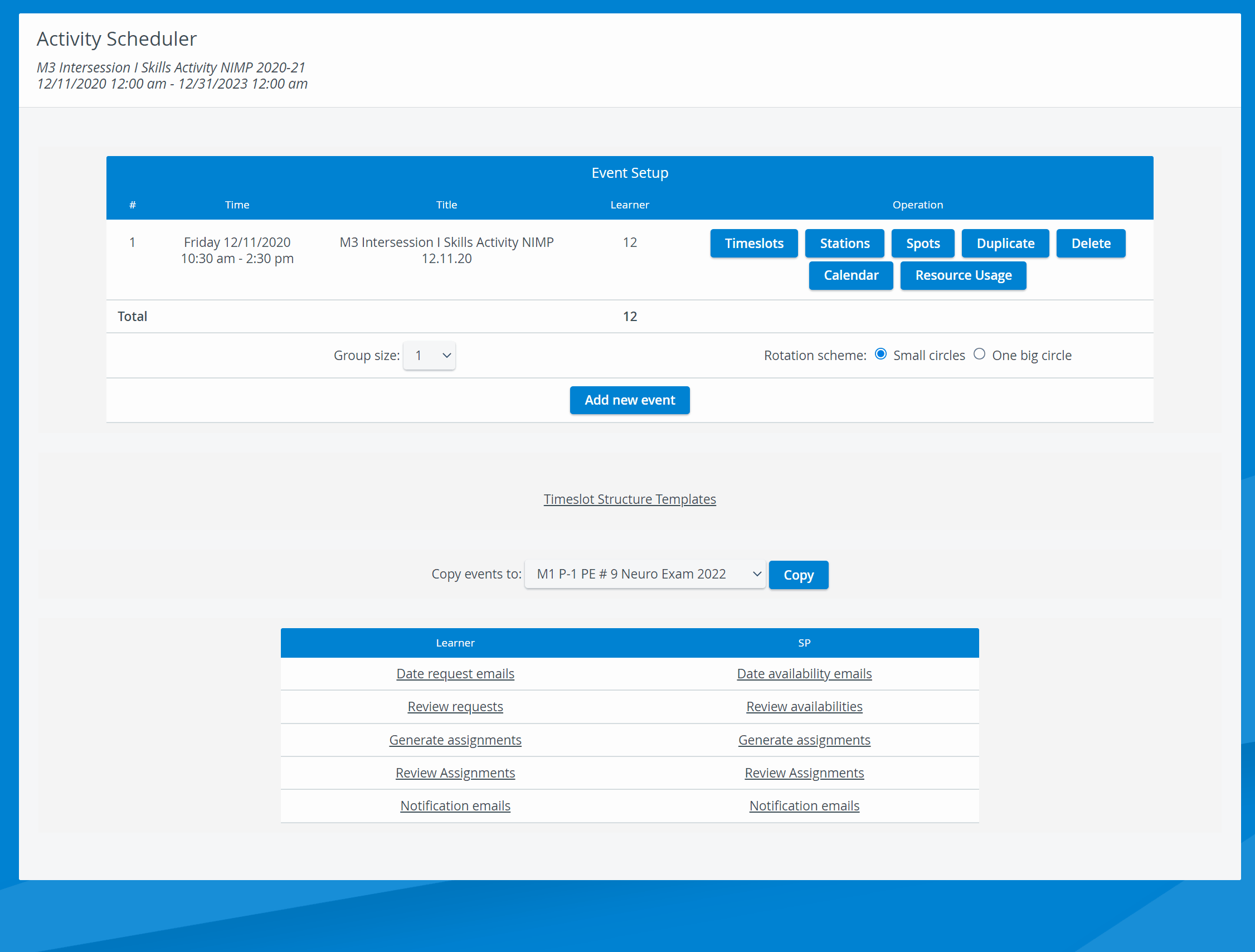Click the Add new event button
Viewport: 1255px width, 952px height.
tap(629, 400)
